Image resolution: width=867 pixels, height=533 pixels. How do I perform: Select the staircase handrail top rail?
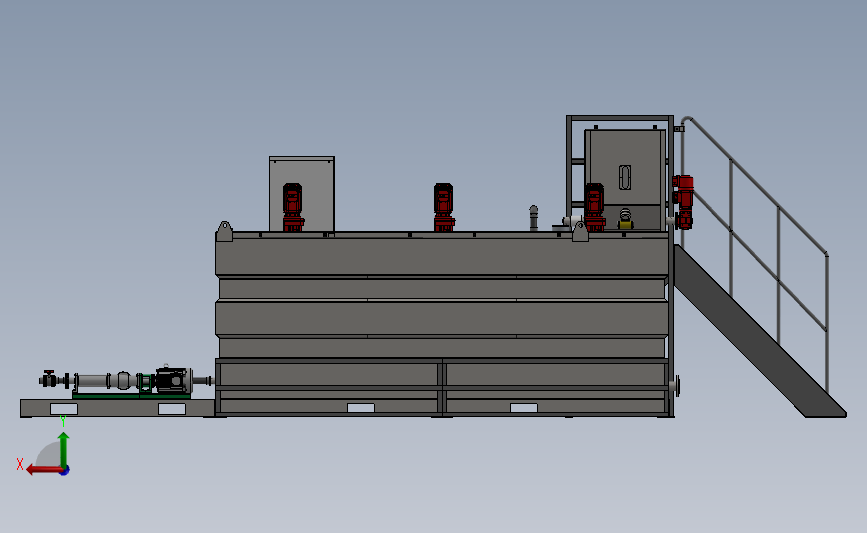tap(759, 185)
